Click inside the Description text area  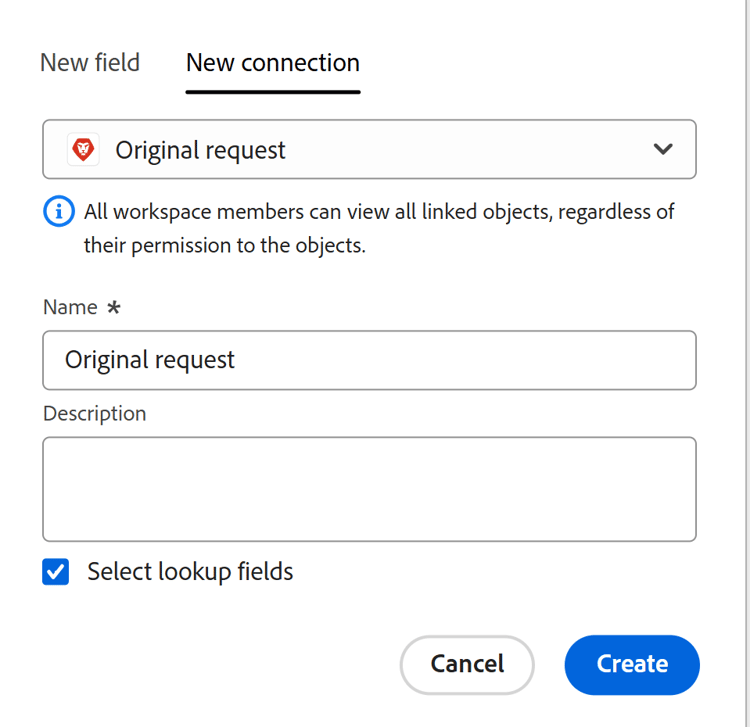tap(369, 489)
